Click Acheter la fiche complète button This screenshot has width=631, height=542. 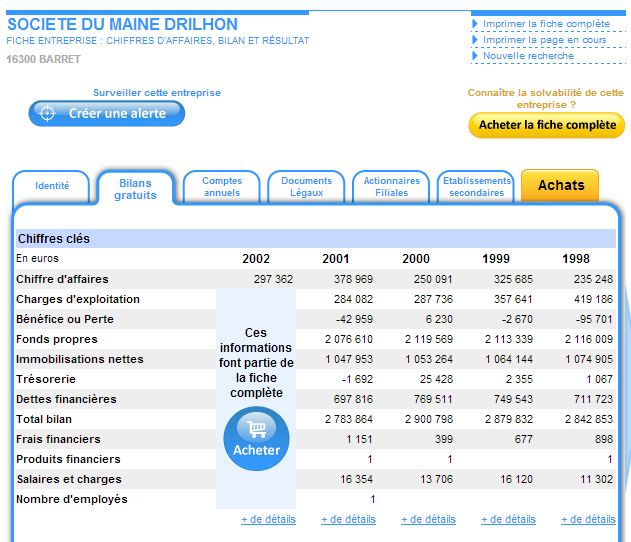tap(547, 125)
